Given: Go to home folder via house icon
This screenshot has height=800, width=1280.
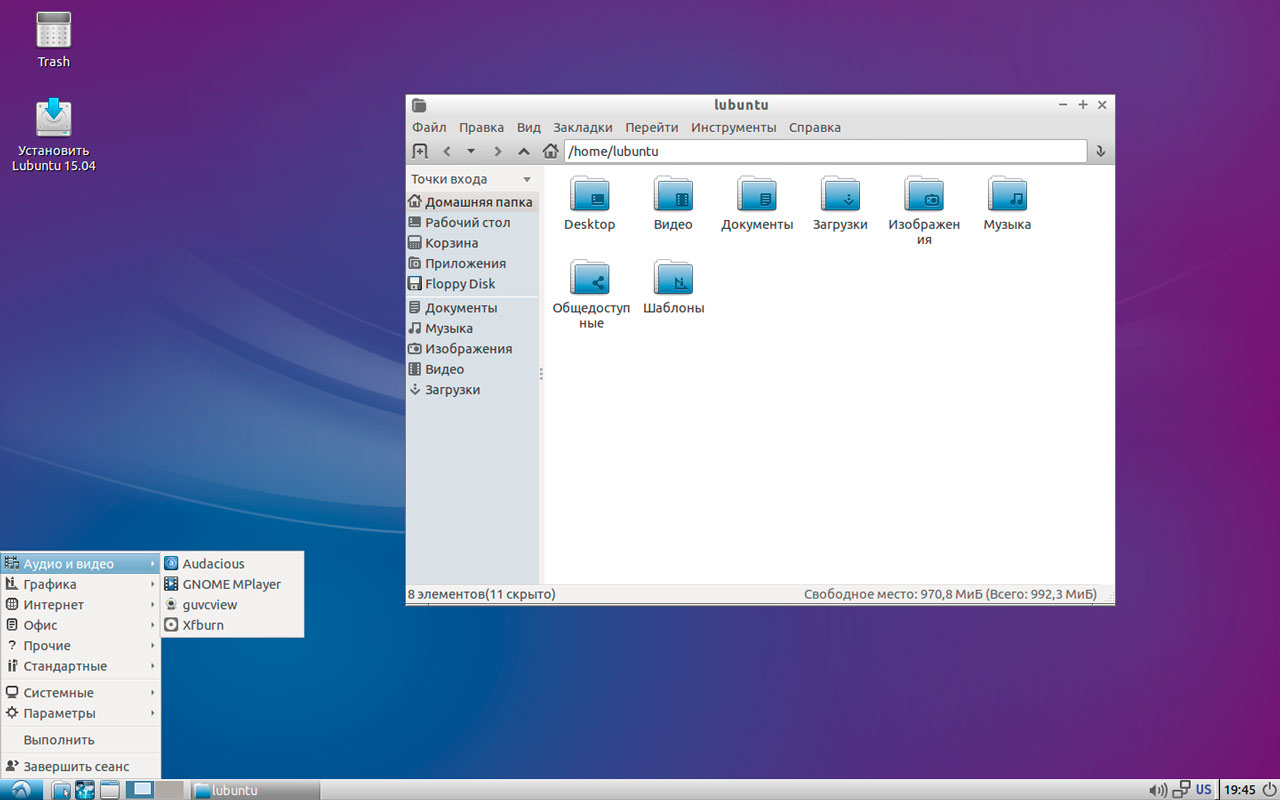Looking at the screenshot, I should [550, 151].
